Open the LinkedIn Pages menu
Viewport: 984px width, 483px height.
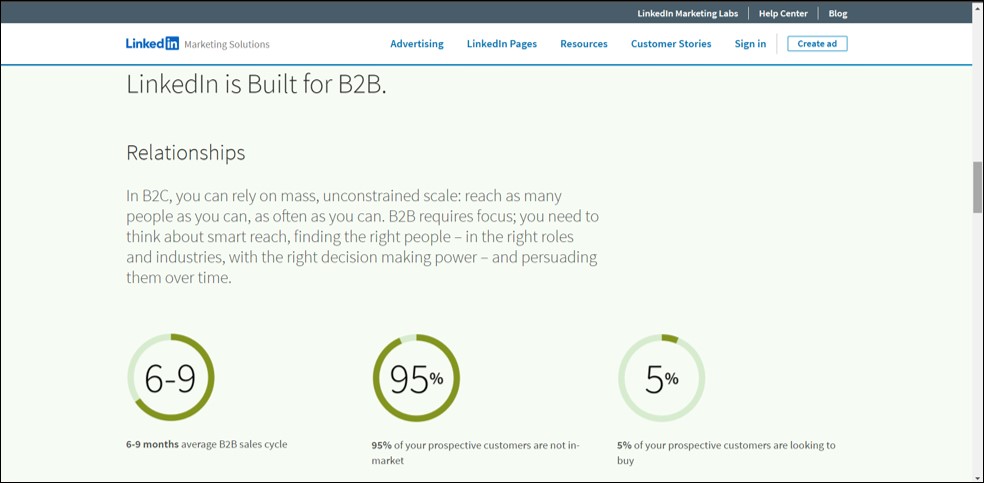pyautogui.click(x=501, y=44)
